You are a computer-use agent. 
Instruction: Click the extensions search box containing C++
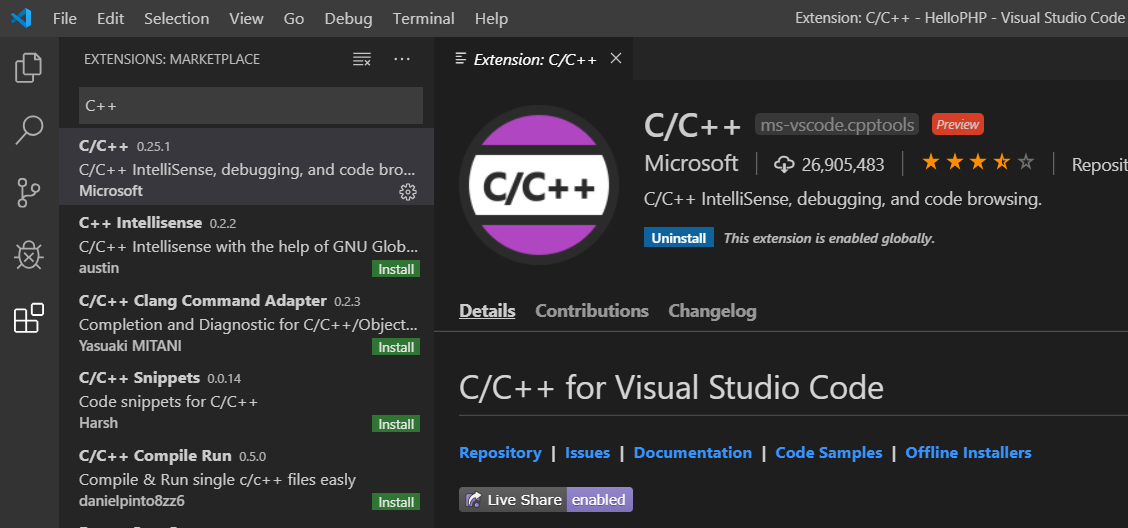point(250,106)
